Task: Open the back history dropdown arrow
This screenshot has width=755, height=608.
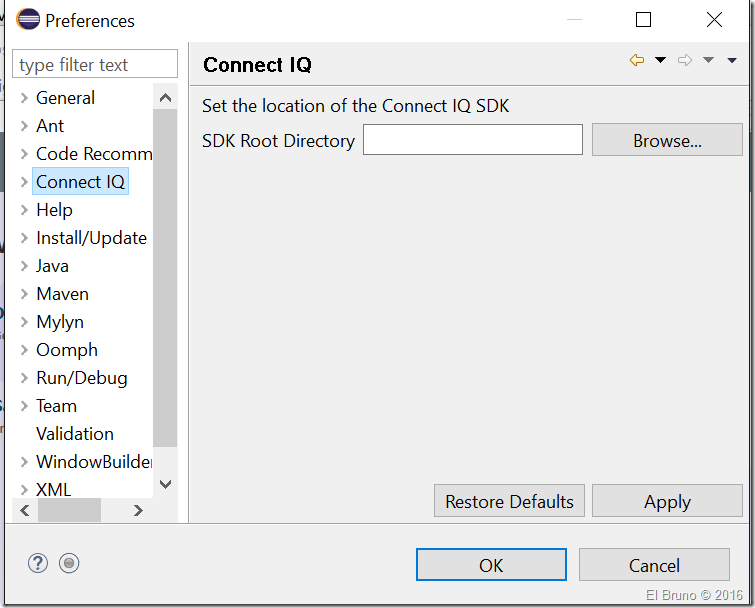Action: (660, 61)
